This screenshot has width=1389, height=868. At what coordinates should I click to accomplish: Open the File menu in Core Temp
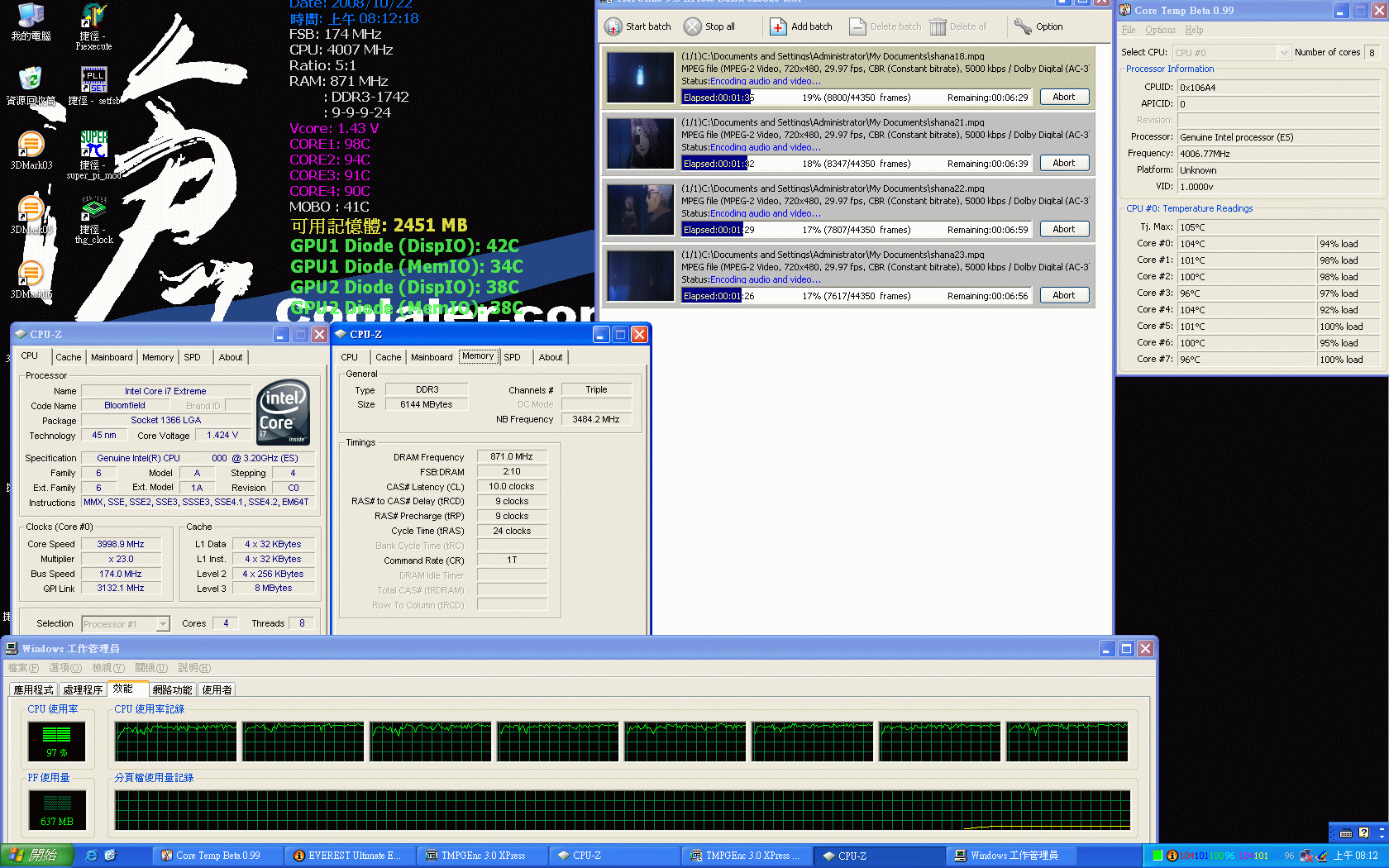coord(1128,30)
